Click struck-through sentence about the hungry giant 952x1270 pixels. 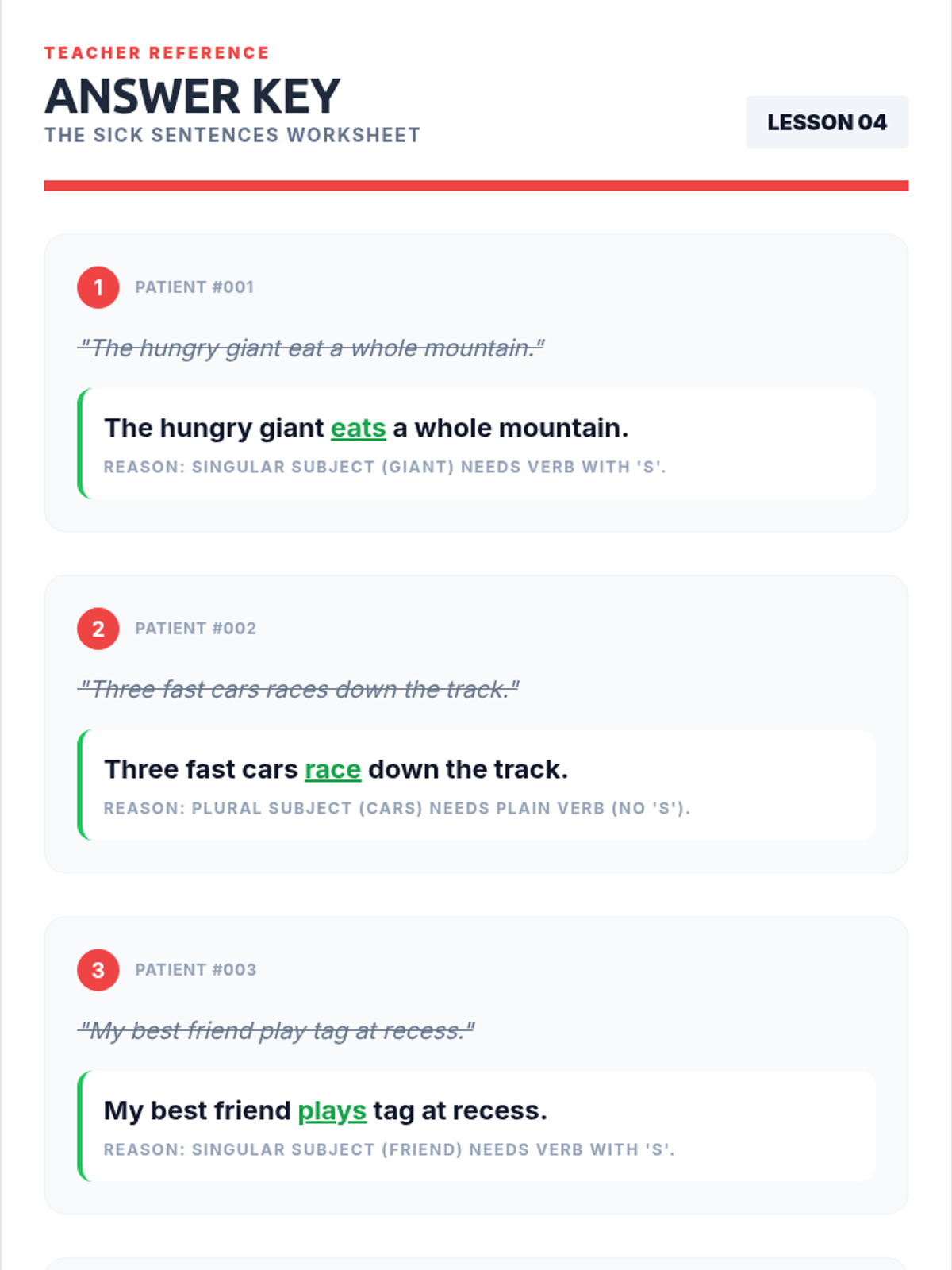311,348
